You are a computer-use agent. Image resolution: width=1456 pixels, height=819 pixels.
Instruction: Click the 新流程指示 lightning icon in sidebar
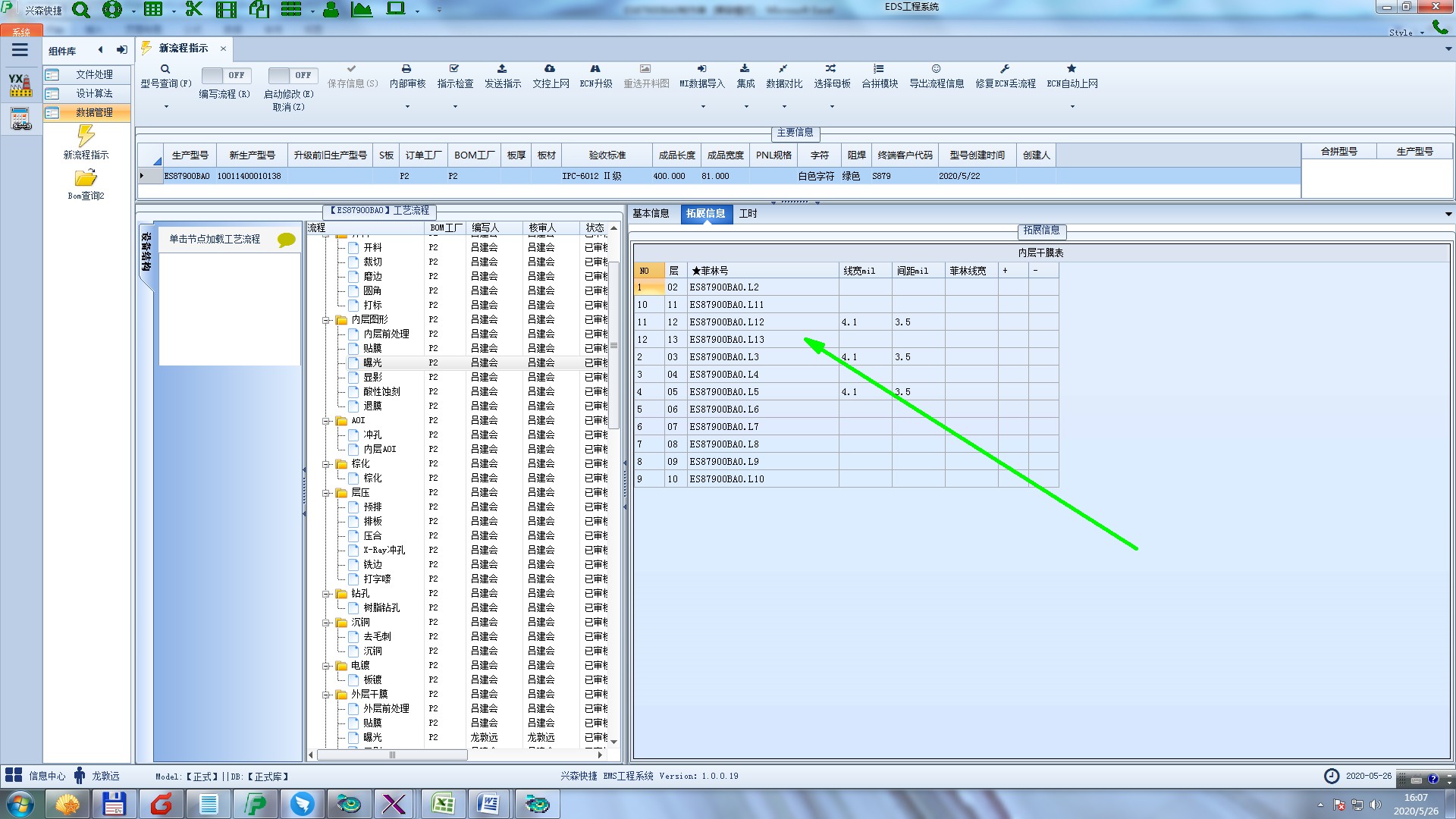point(86,136)
